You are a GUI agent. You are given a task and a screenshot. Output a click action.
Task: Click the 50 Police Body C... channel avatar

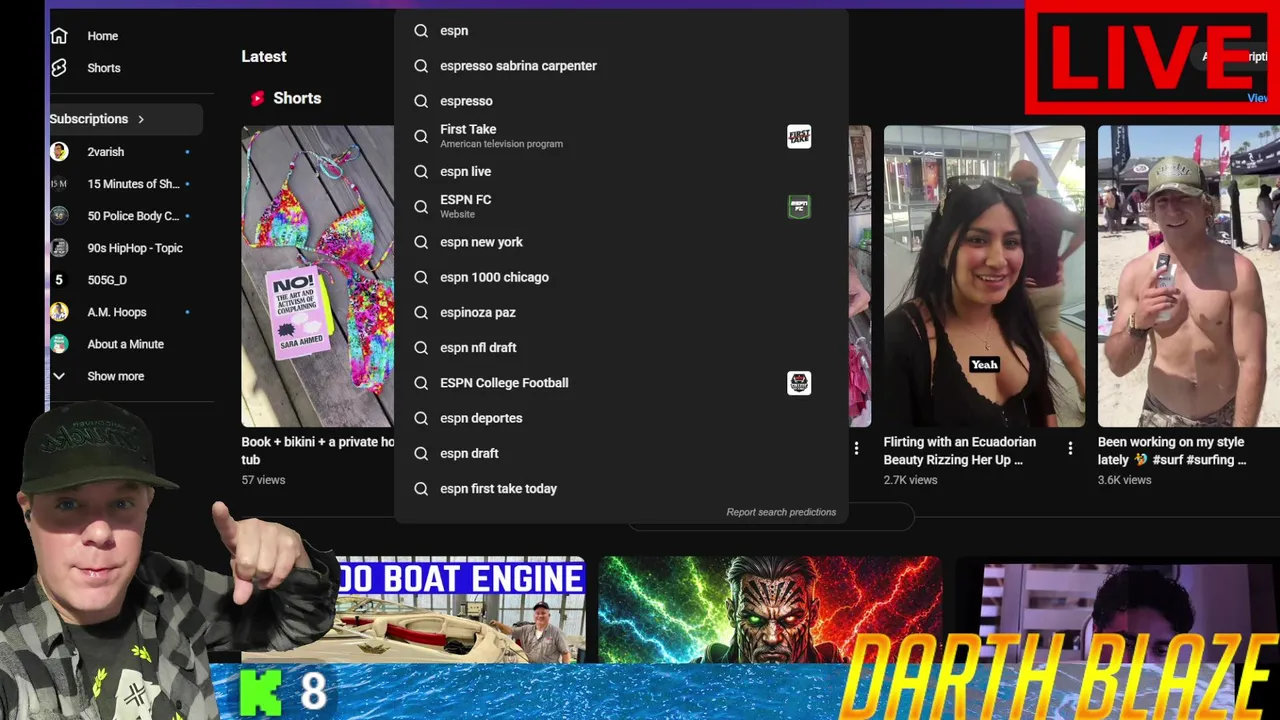pyautogui.click(x=59, y=216)
